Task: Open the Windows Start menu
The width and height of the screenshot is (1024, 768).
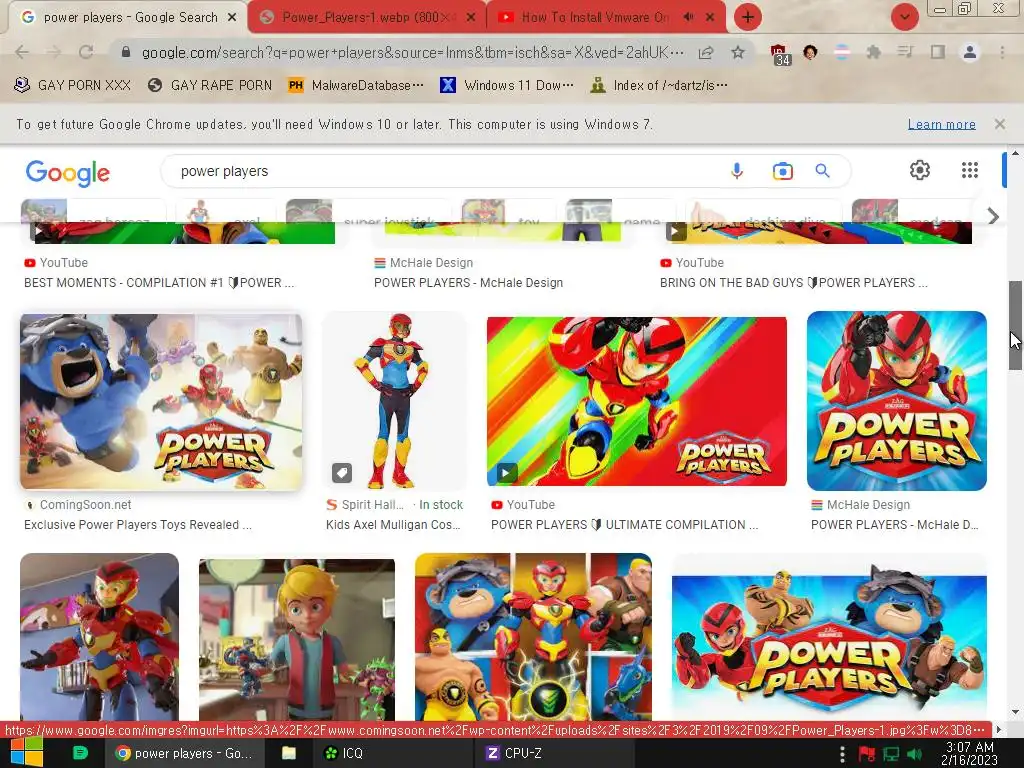Action: [x=26, y=752]
